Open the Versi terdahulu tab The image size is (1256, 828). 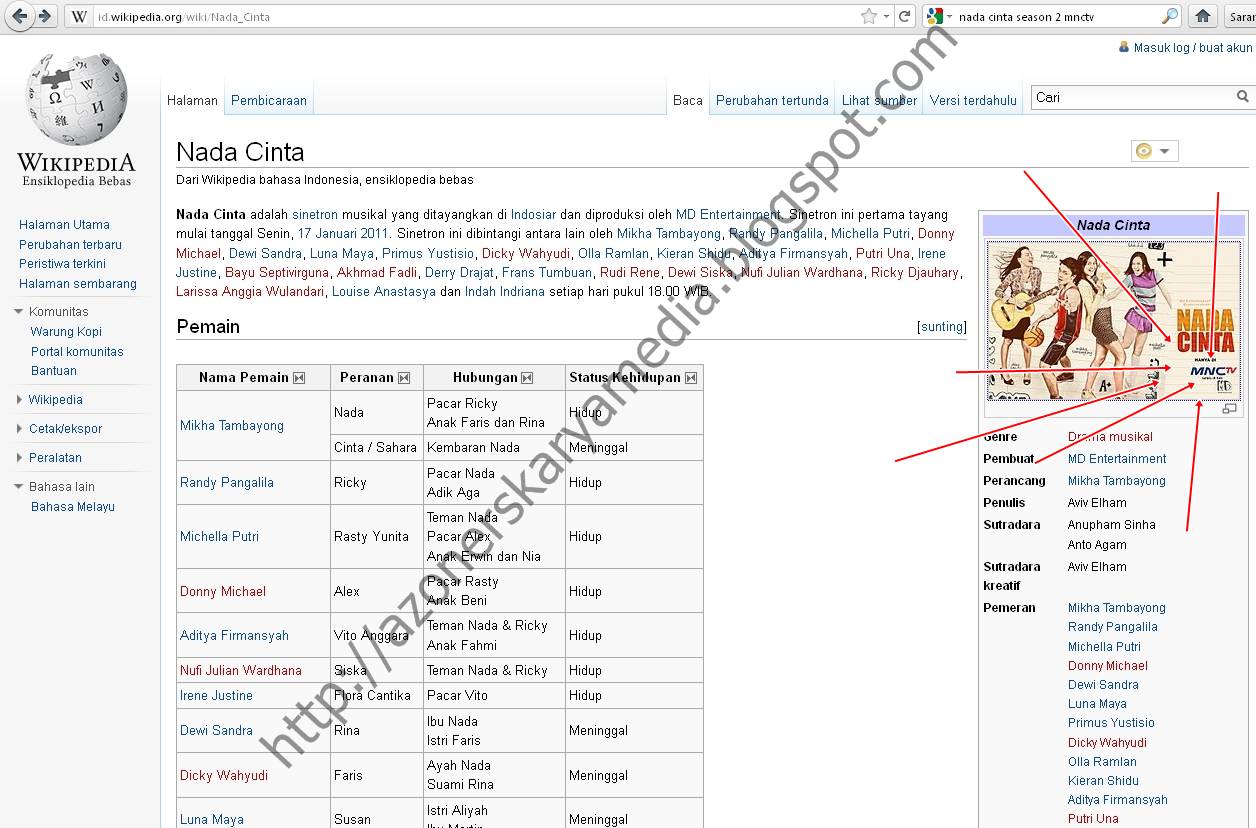973,100
